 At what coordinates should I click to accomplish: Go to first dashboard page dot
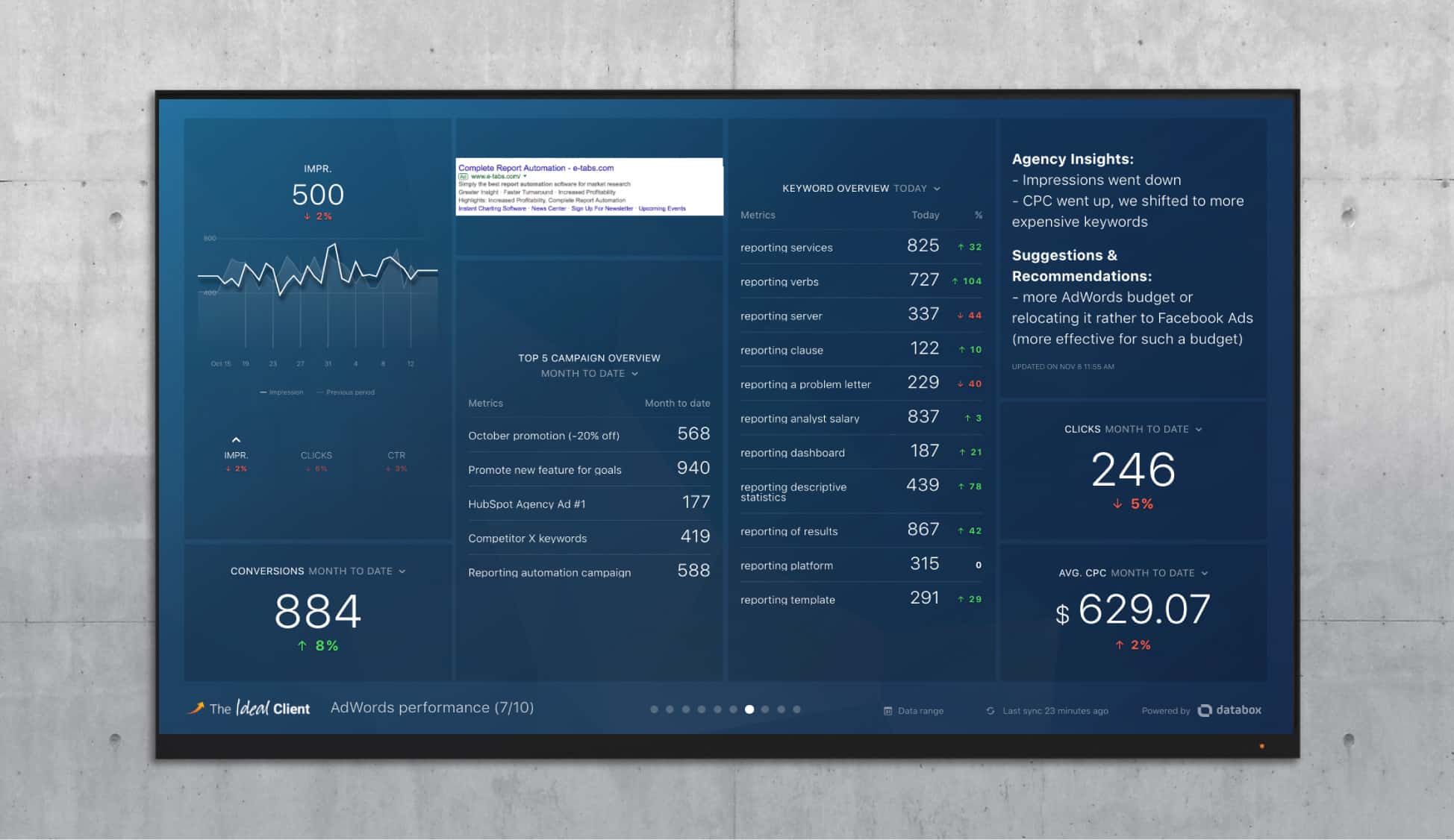pos(654,709)
